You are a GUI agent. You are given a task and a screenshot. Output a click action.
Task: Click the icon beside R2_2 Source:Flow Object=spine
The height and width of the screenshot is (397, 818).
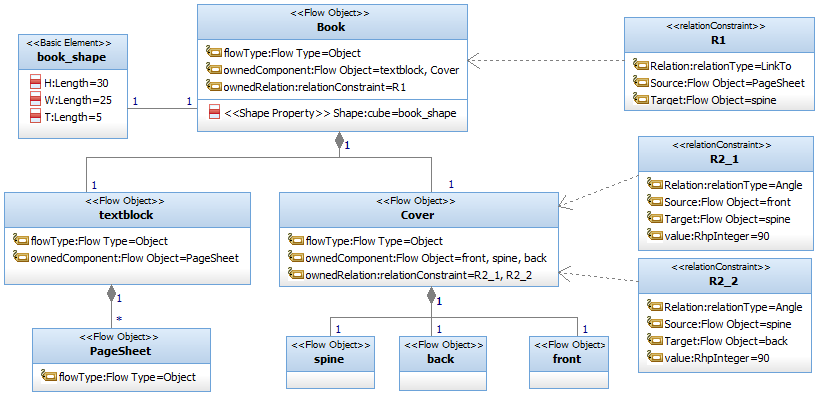(x=654, y=323)
